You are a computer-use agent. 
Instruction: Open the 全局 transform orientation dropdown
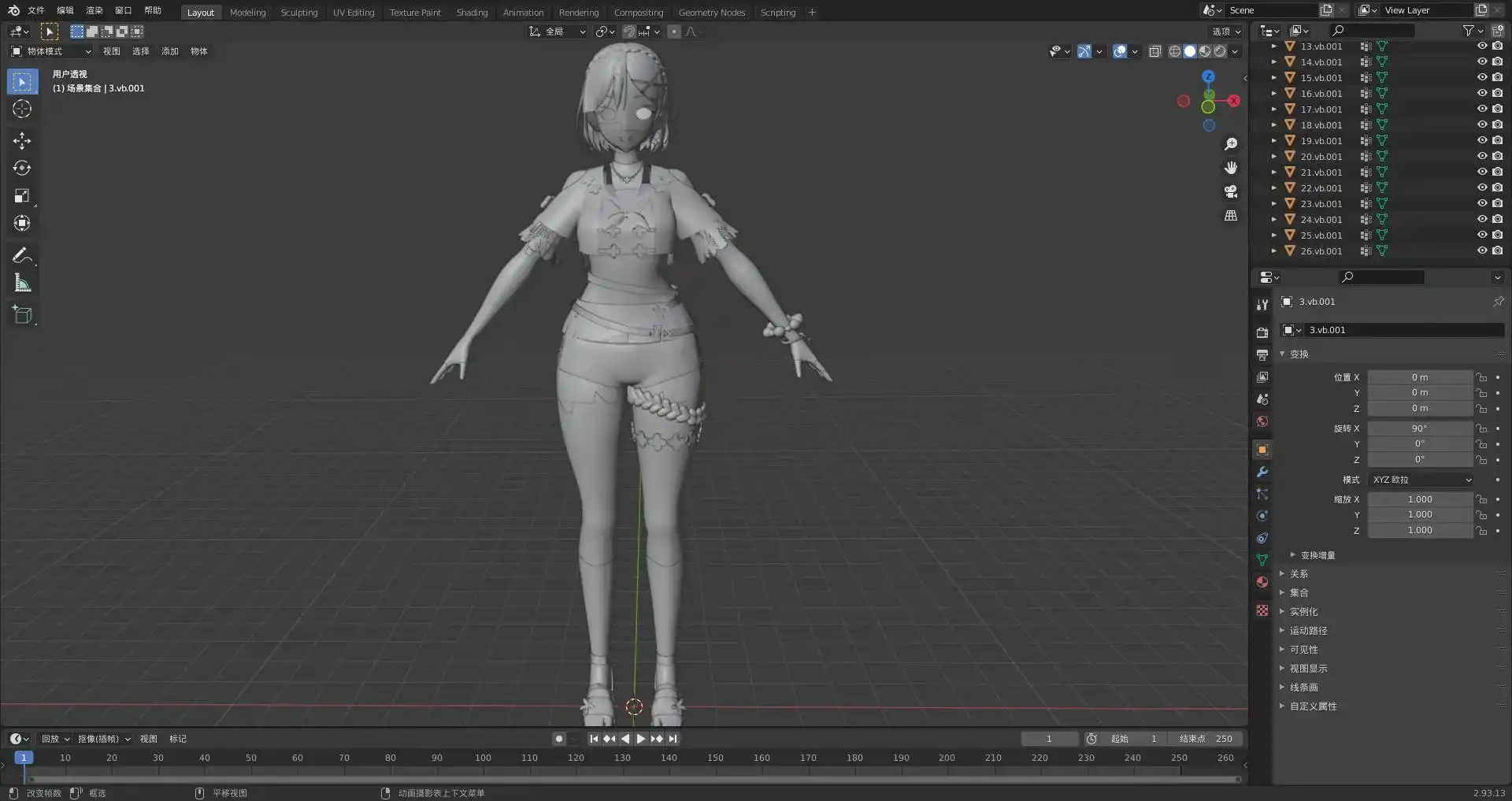tap(558, 32)
